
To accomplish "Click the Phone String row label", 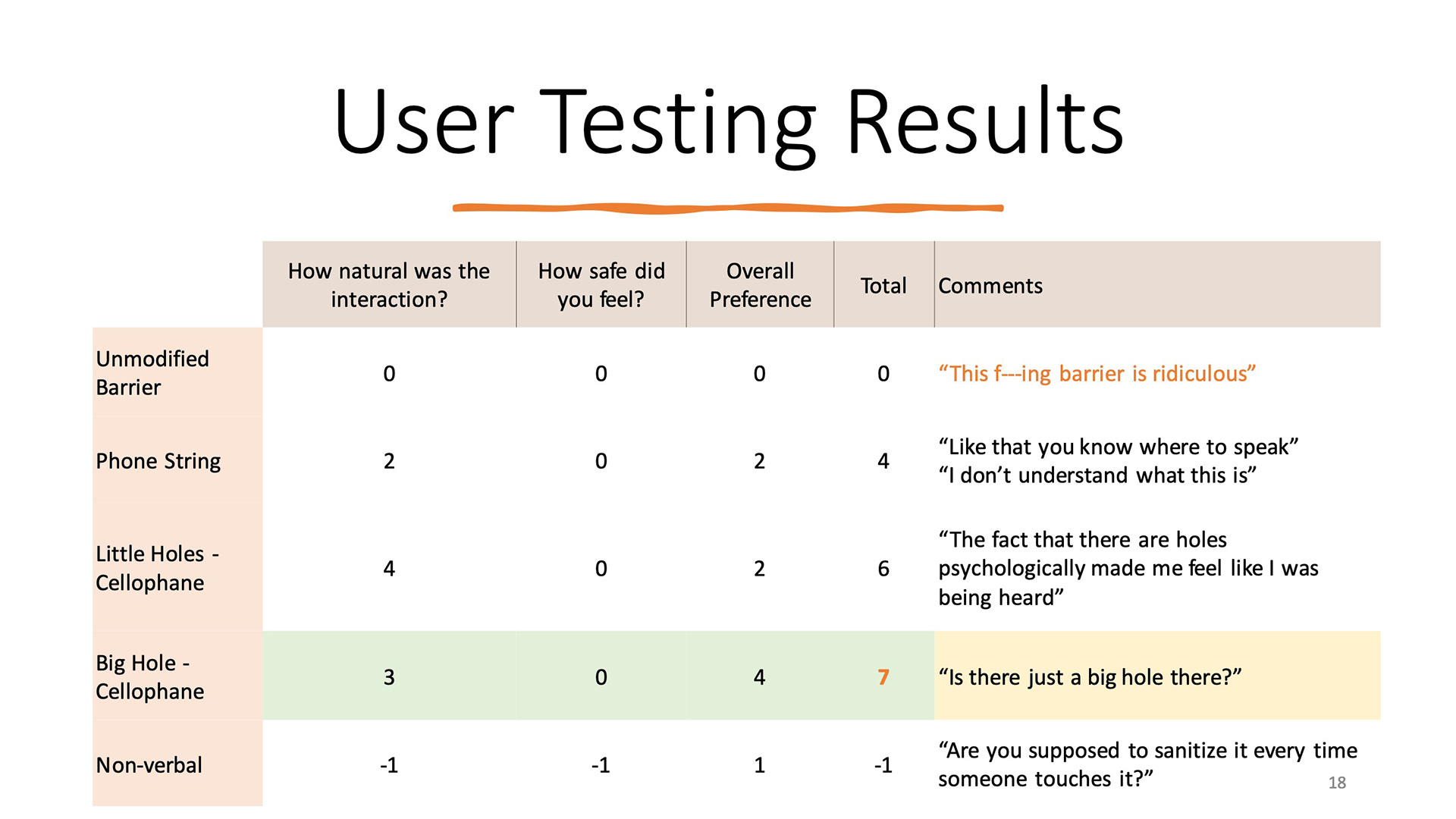I will click(158, 461).
